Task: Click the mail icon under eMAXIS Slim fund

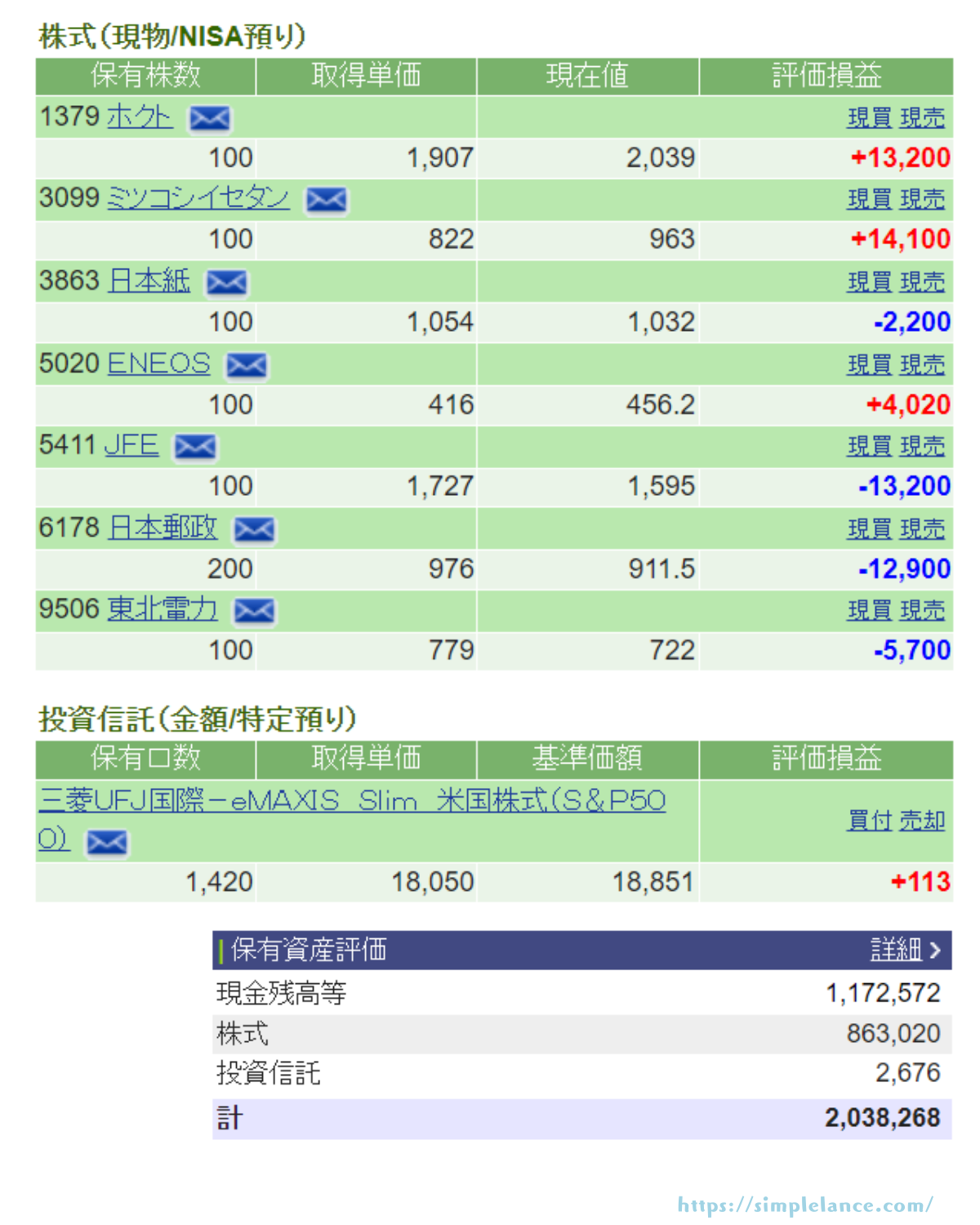Action: pyautogui.click(x=107, y=842)
